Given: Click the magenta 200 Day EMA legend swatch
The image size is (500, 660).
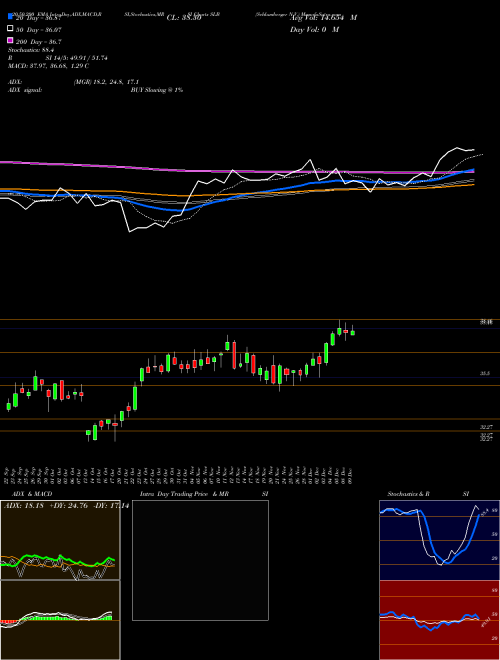Looking at the screenshot, I should (x=10, y=40).
